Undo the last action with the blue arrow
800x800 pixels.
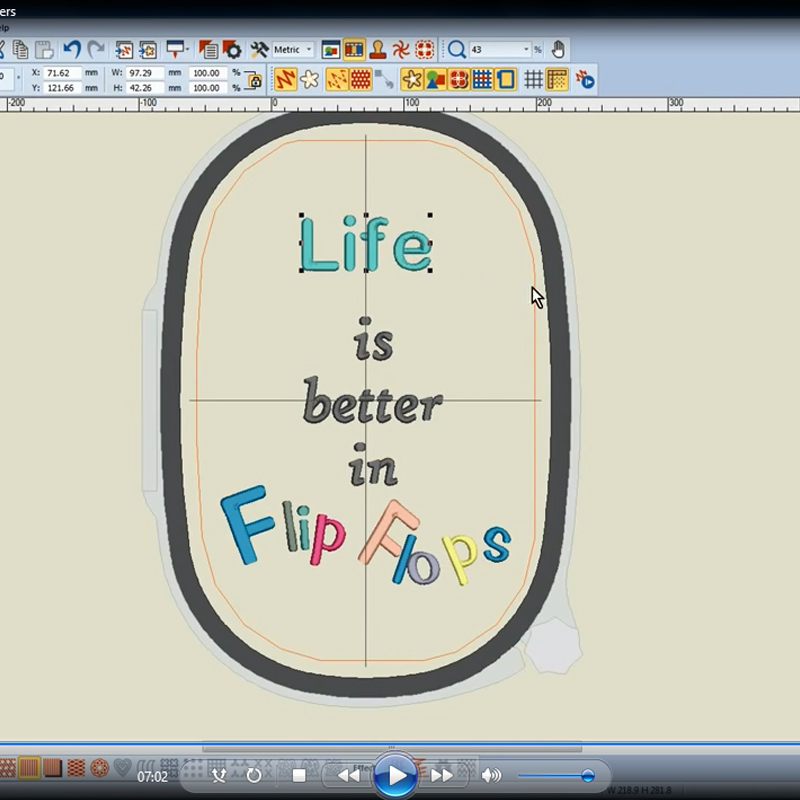(72, 49)
